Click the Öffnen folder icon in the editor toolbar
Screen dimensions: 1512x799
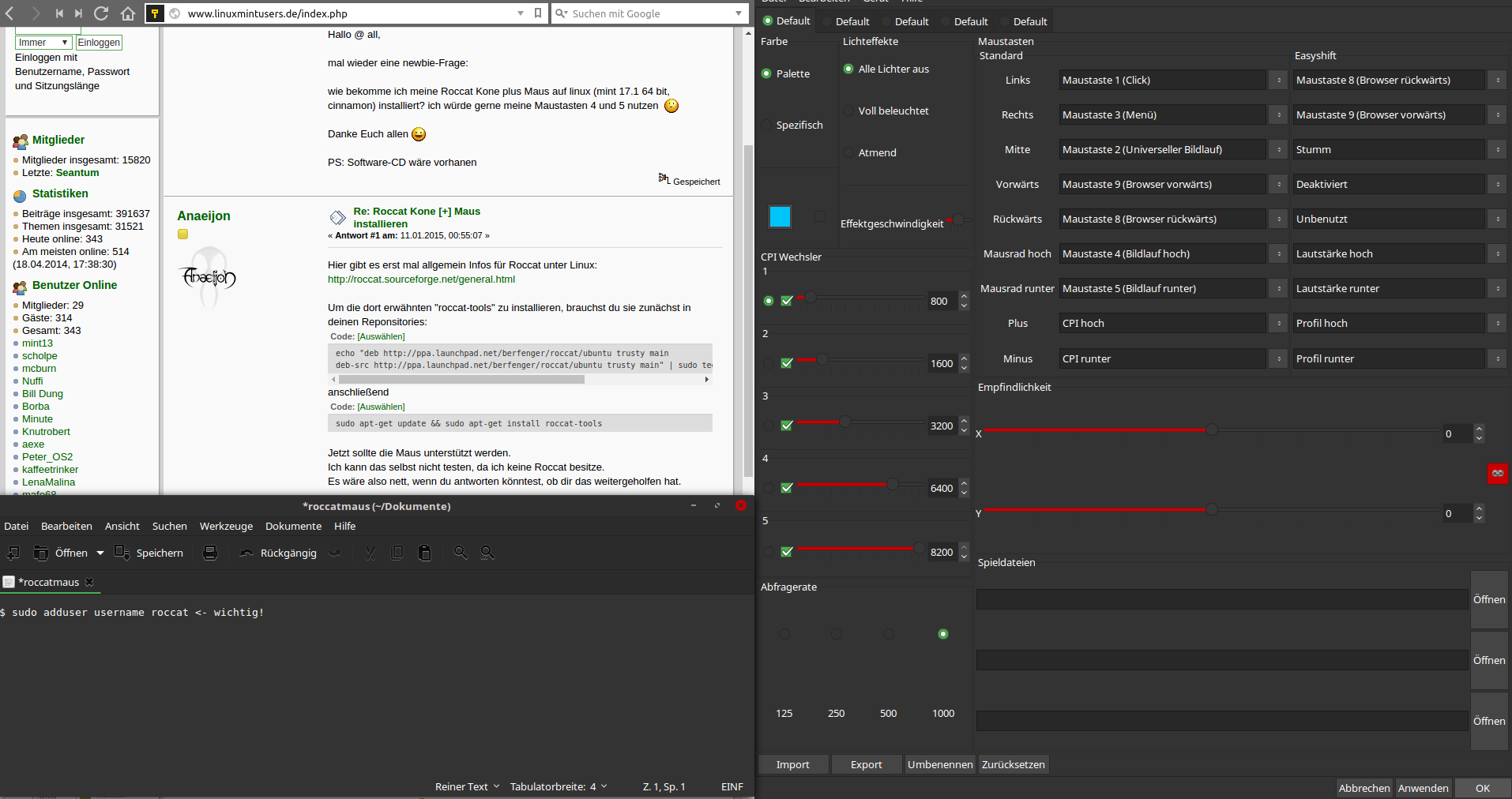(41, 553)
